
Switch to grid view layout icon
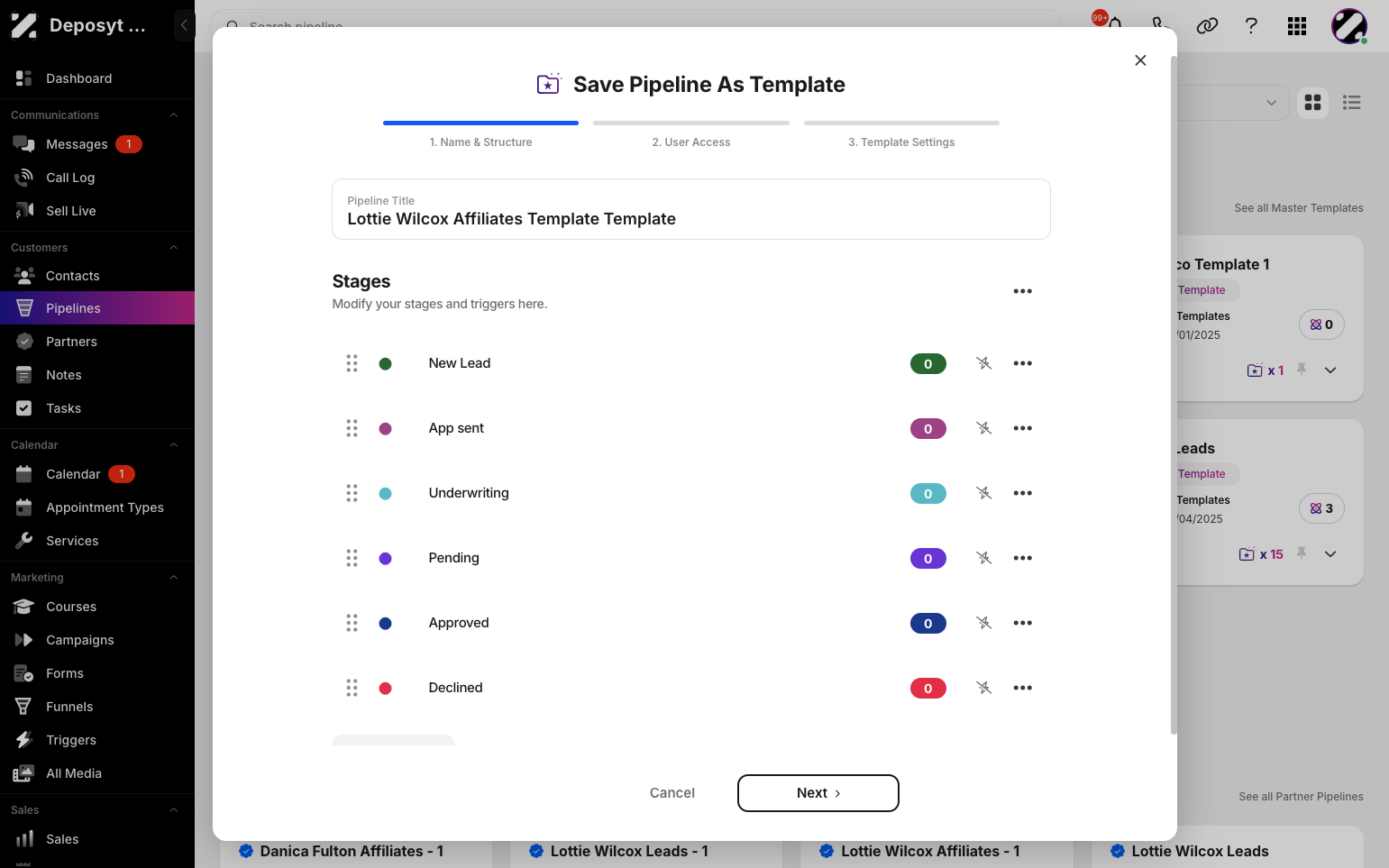pyautogui.click(x=1313, y=103)
